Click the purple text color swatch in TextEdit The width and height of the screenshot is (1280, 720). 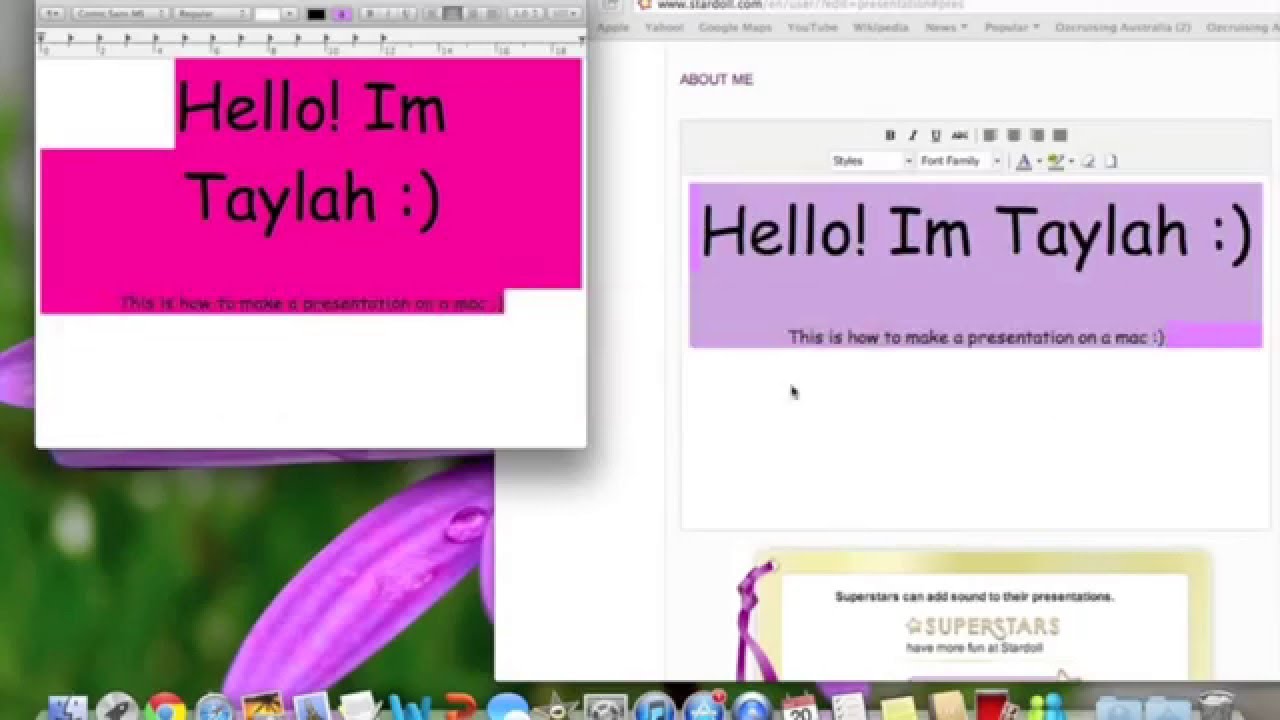(x=346, y=13)
